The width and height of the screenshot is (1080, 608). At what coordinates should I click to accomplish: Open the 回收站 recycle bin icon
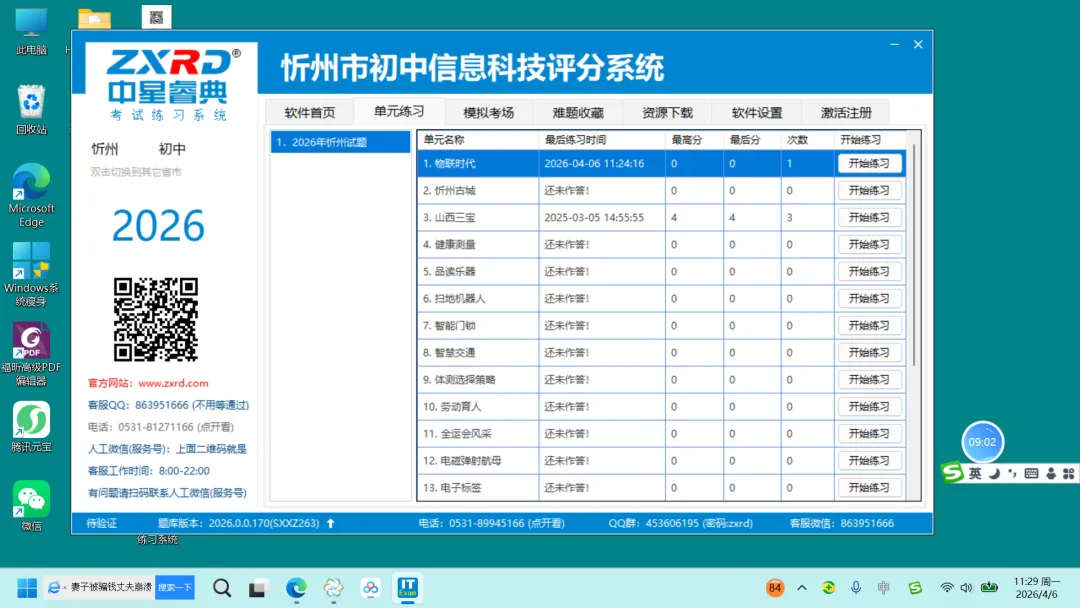click(x=31, y=110)
